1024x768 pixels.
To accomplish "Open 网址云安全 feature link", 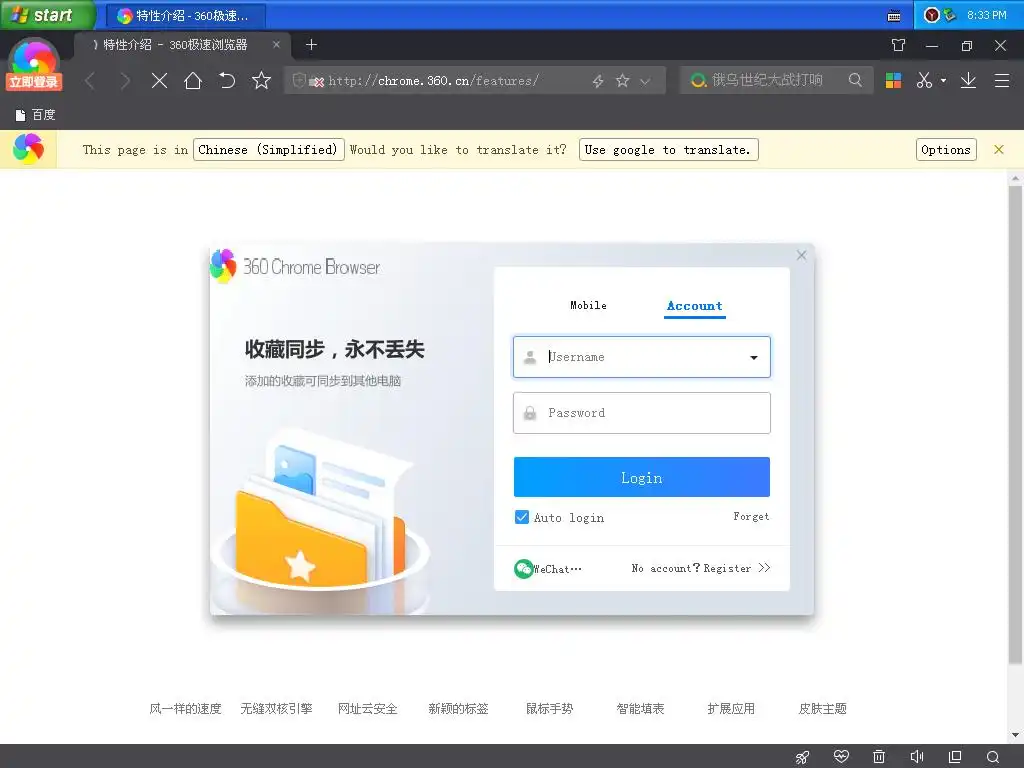I will pos(368,709).
